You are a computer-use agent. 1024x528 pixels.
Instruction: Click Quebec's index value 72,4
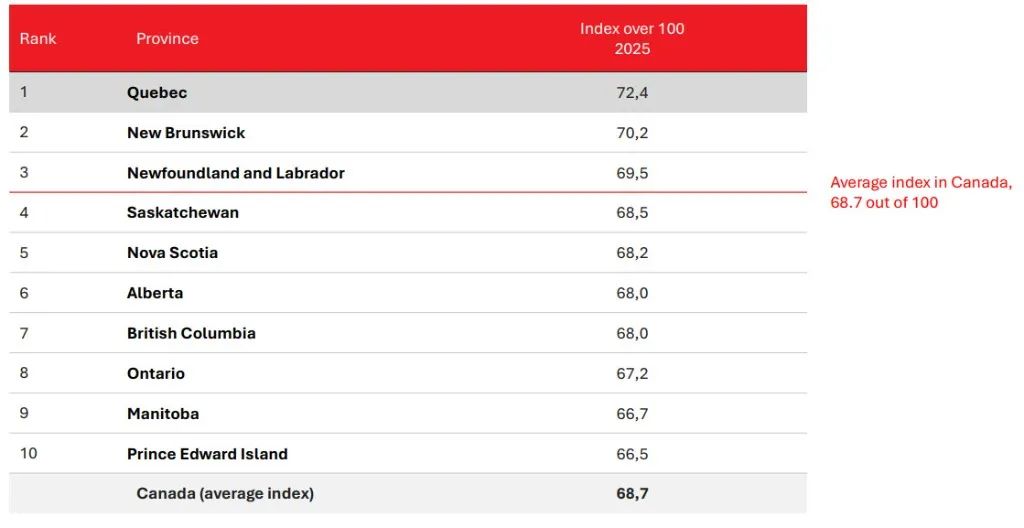point(632,93)
